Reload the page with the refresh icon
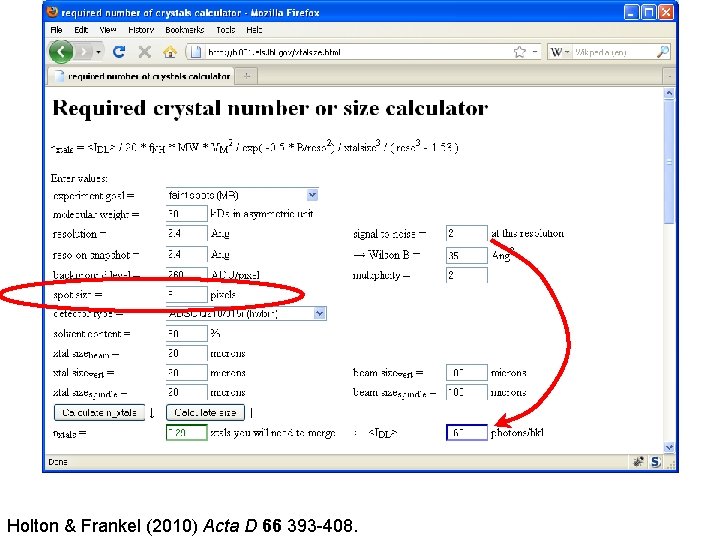Viewport: 720px width, 540px height. click(x=119, y=52)
